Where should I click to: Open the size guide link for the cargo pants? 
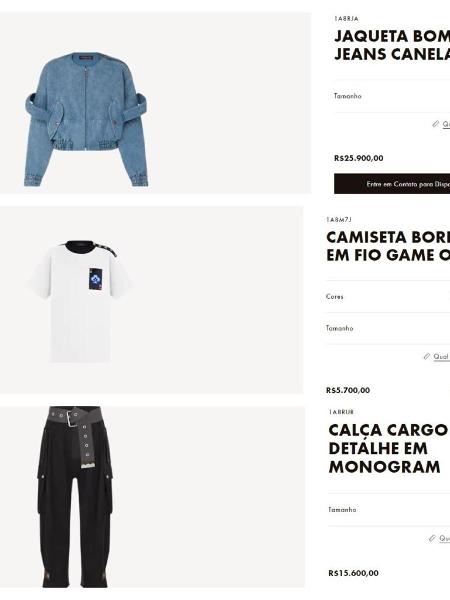[445, 539]
